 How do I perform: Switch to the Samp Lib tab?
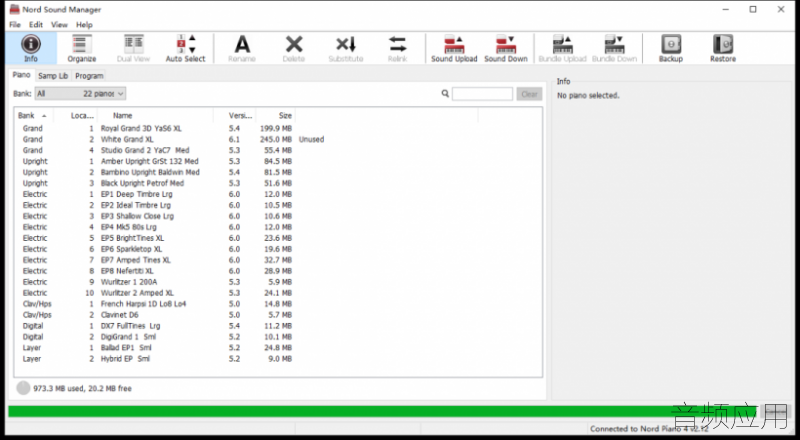click(x=53, y=76)
